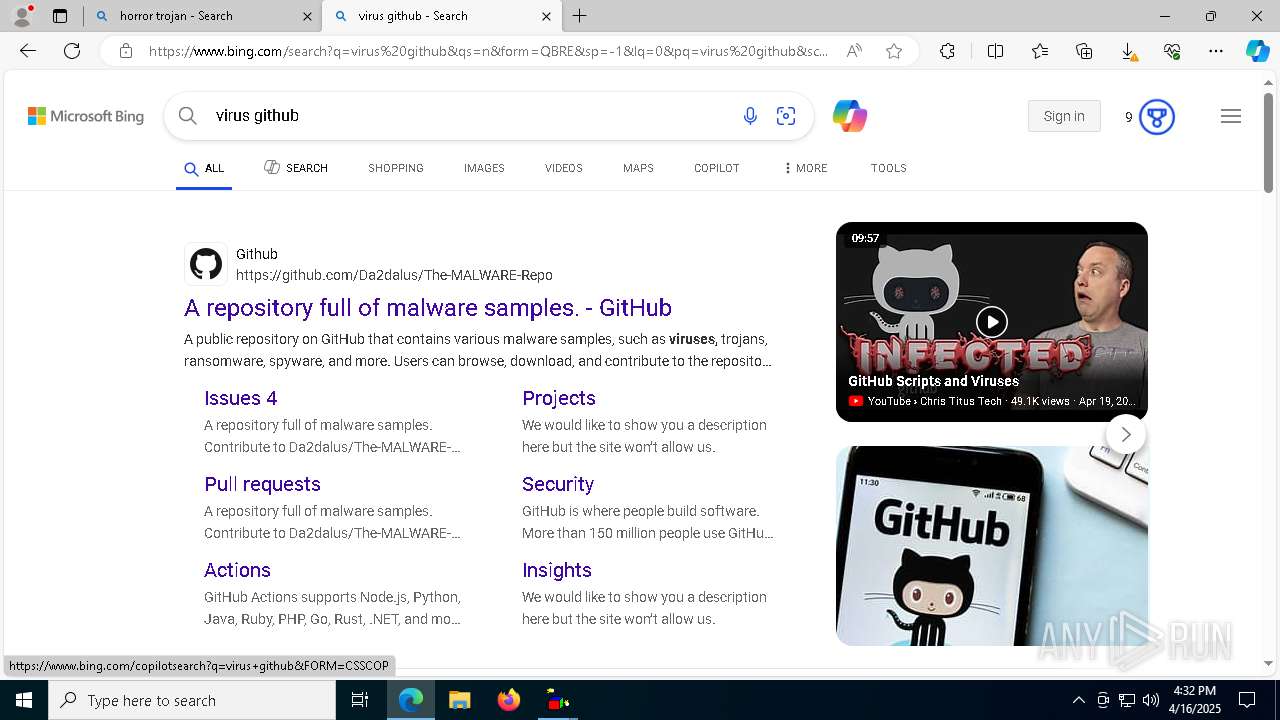Select the IMAGES tab
Viewport: 1280px width, 720px height.
484,168
